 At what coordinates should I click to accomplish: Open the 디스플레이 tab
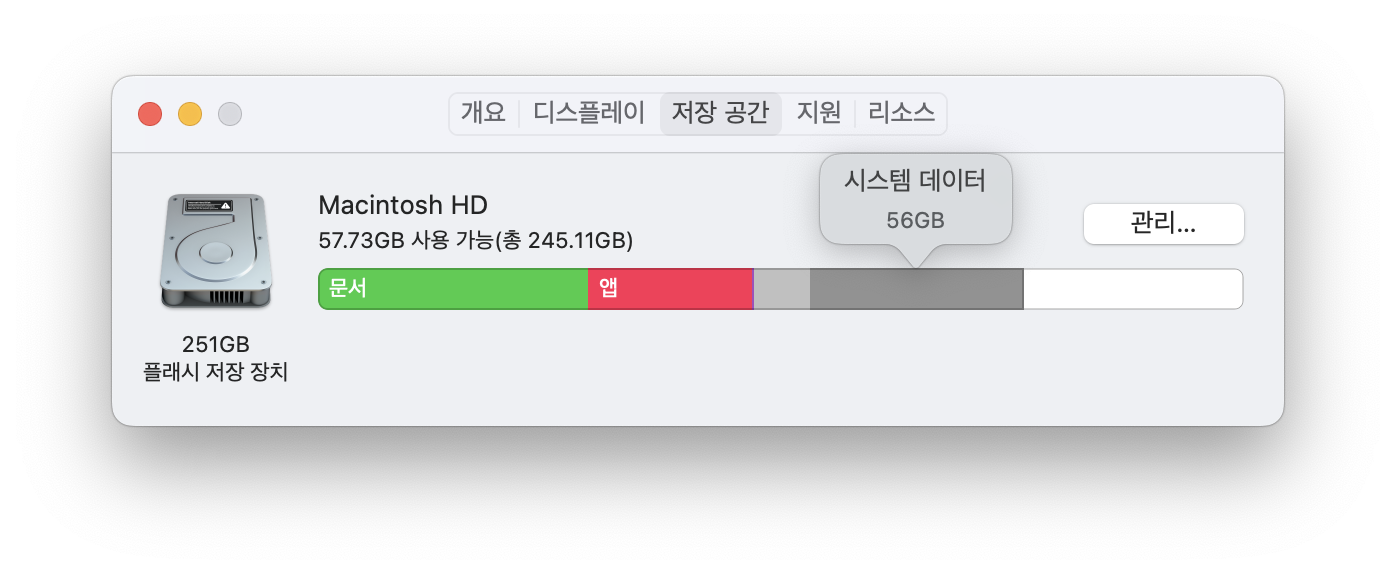[x=589, y=113]
